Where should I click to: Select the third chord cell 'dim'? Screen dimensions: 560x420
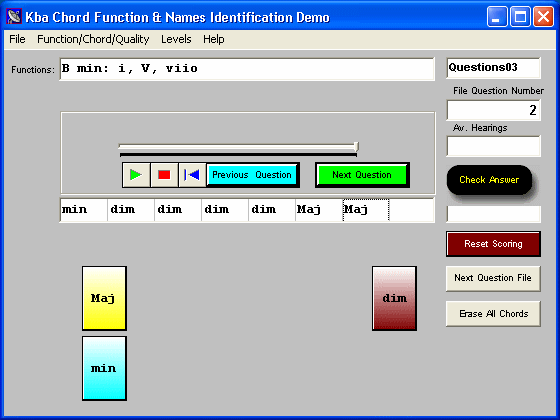tap(178, 210)
